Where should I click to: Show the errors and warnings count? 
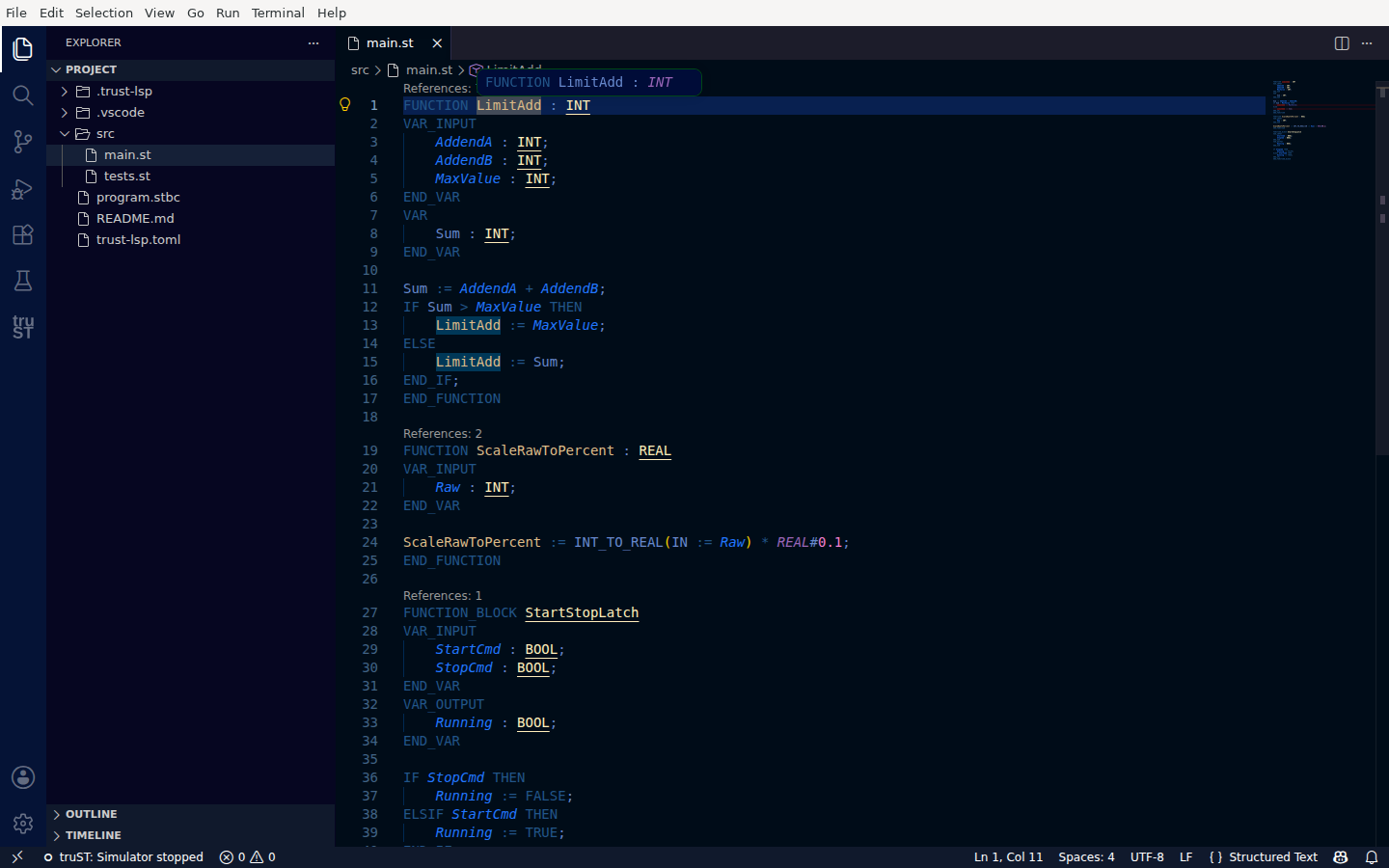point(248,856)
